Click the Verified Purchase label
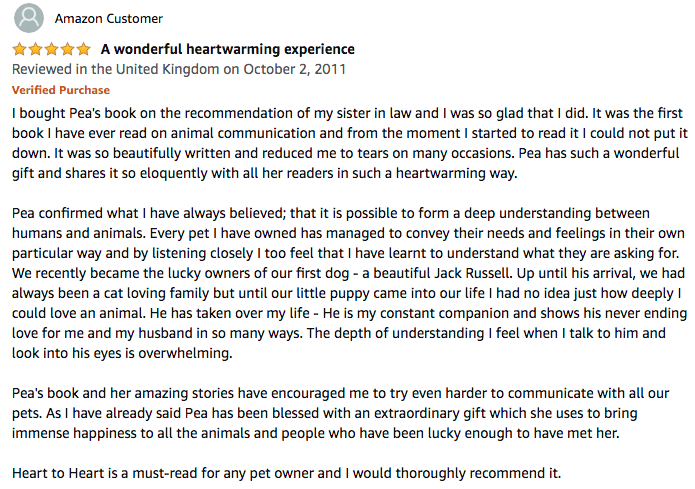695x489 pixels. coord(47,89)
